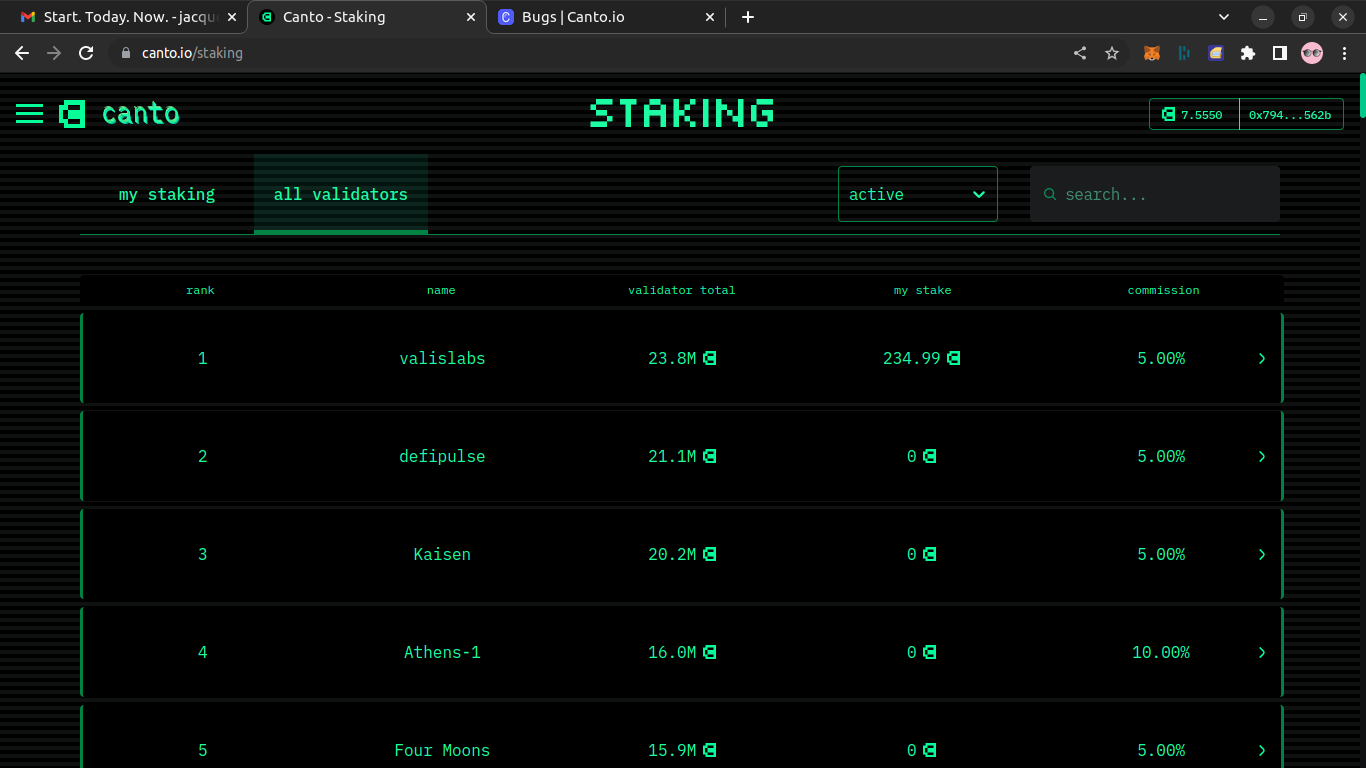Open the active status filter dropdown
This screenshot has width=1366, height=768.
pos(918,194)
